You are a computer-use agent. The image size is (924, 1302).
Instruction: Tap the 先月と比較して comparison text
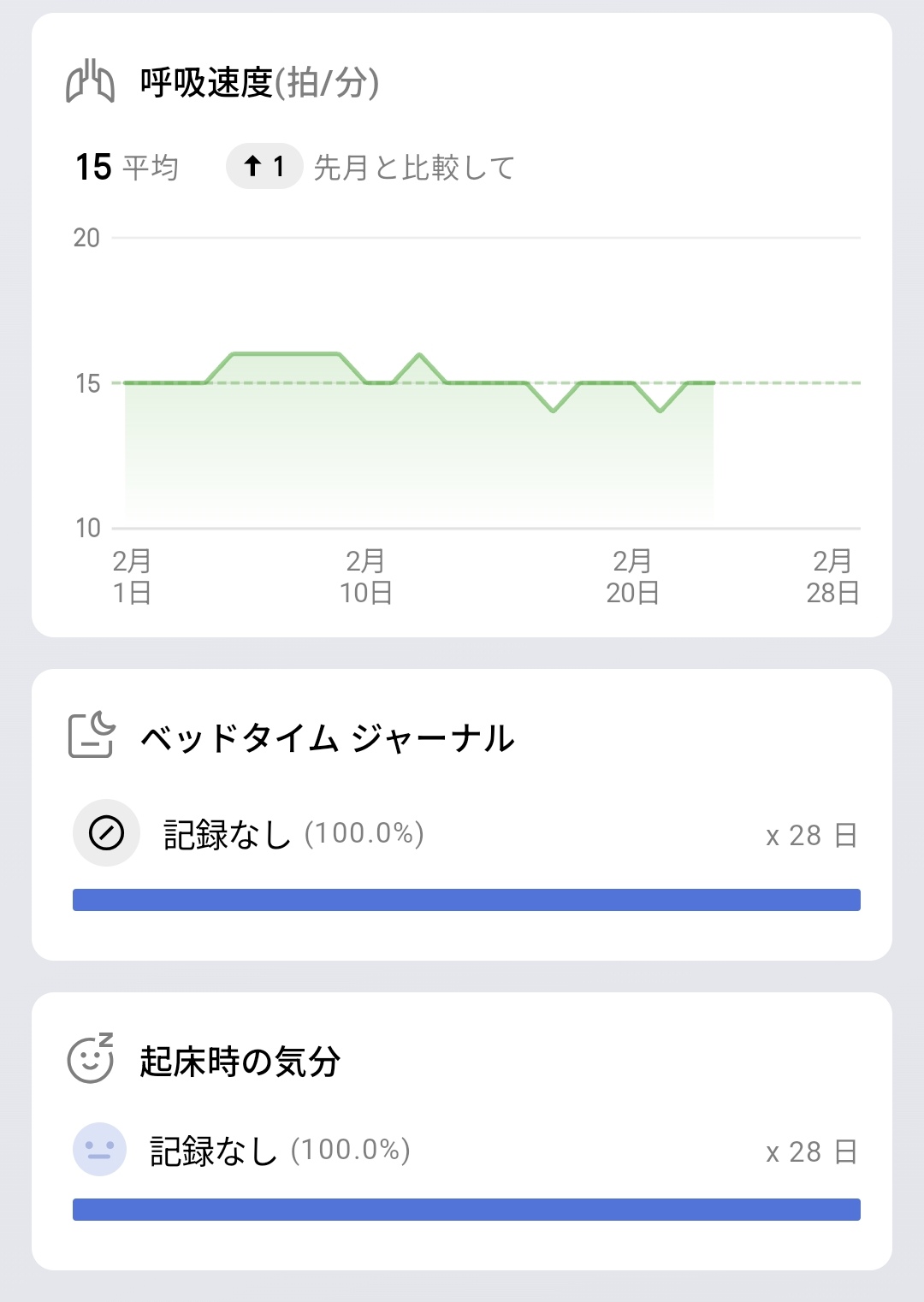(414, 168)
